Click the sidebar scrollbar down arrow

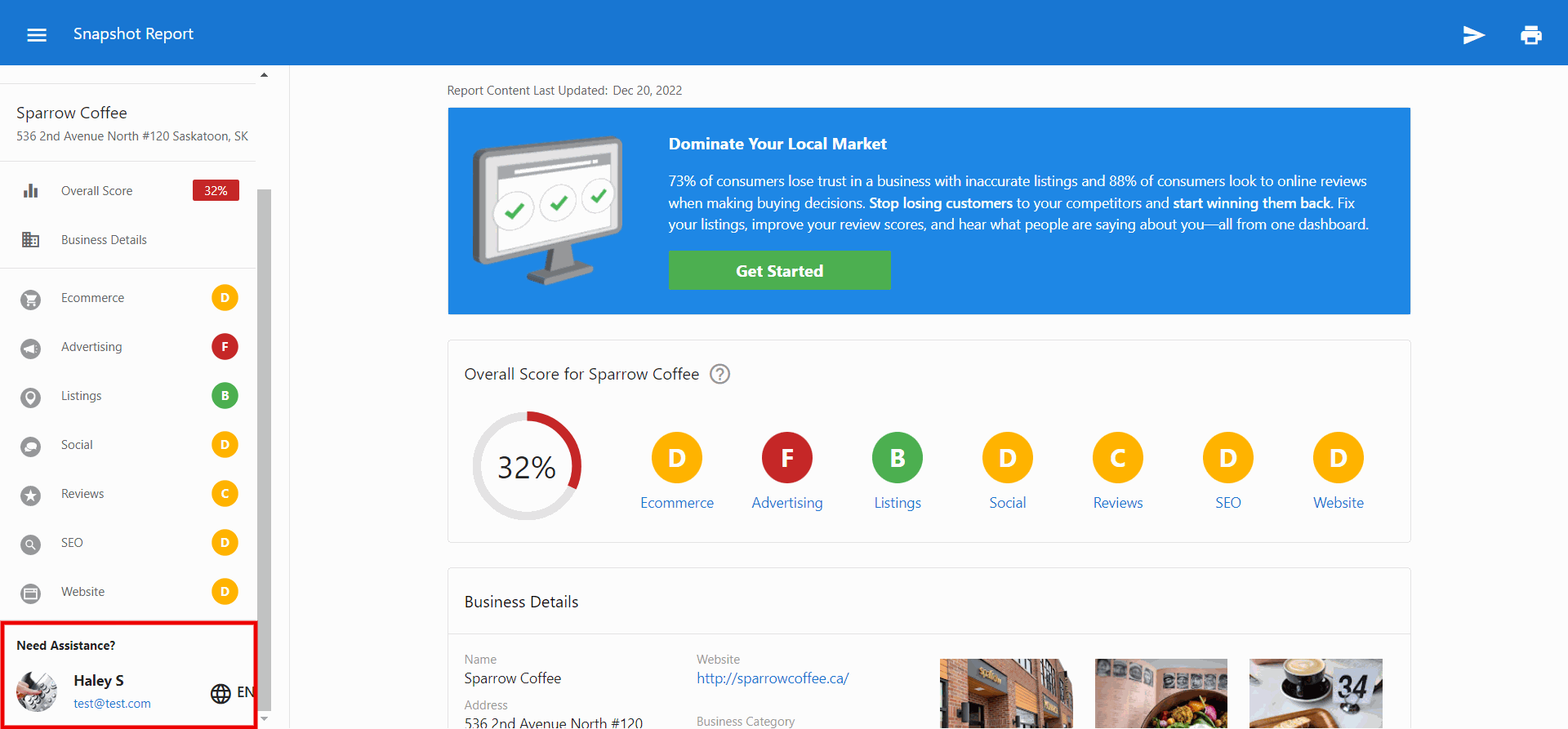264,719
